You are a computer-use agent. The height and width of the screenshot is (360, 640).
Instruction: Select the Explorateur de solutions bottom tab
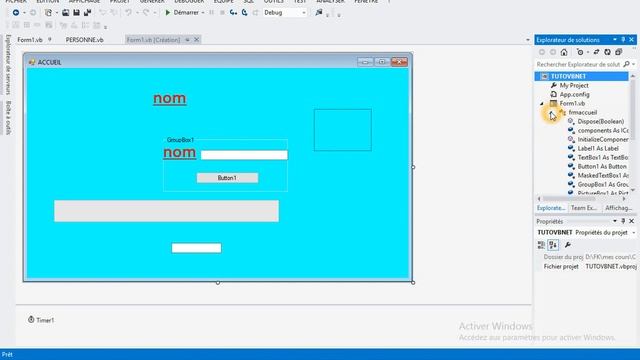click(551, 208)
